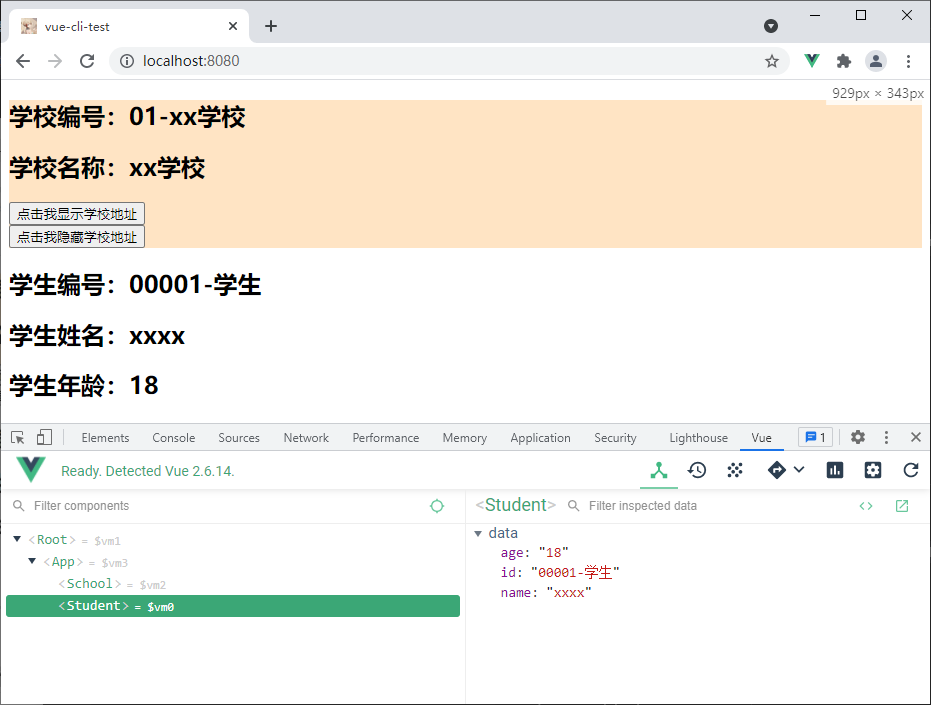
Task: Toggle the device toolbar icon
Action: pos(44,438)
